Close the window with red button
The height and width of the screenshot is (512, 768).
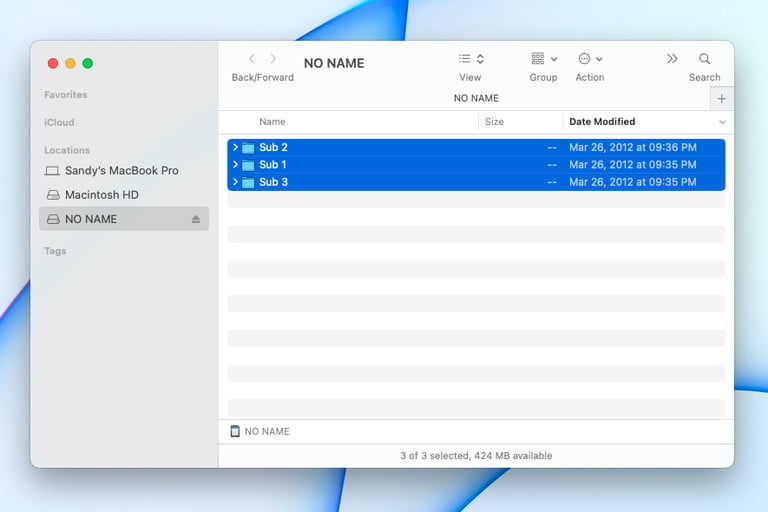tap(53, 63)
